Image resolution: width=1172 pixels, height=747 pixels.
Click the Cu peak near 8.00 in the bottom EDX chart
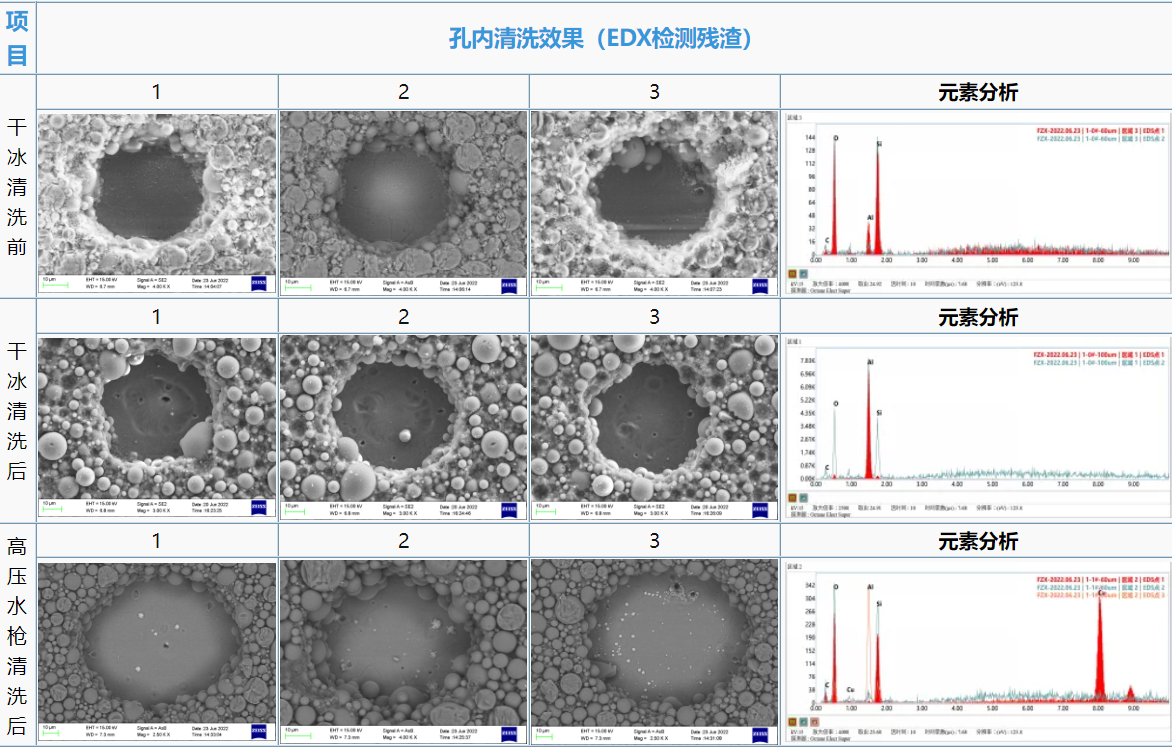(1100, 640)
